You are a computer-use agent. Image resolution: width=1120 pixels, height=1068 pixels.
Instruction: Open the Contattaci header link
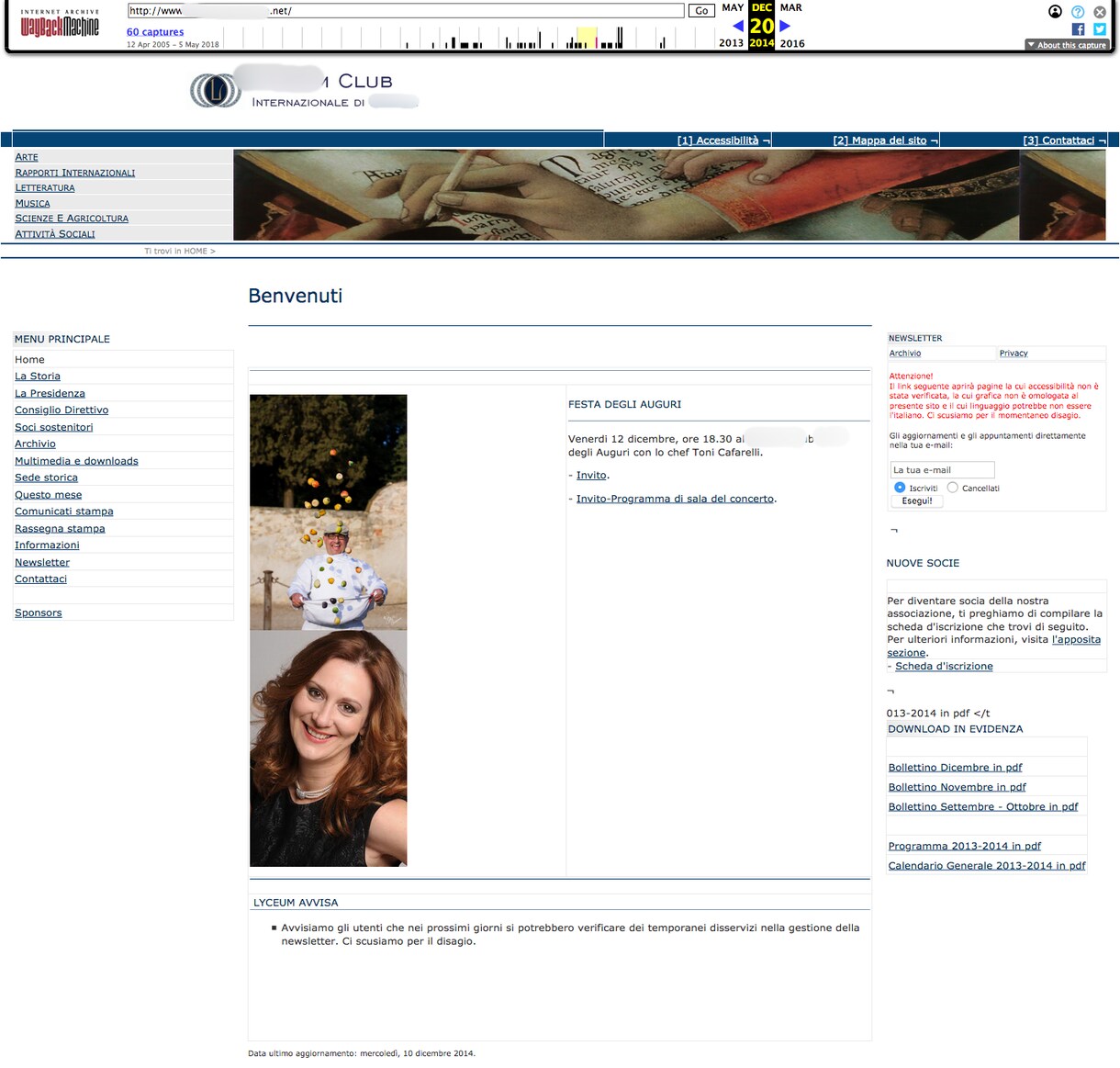1058,141
